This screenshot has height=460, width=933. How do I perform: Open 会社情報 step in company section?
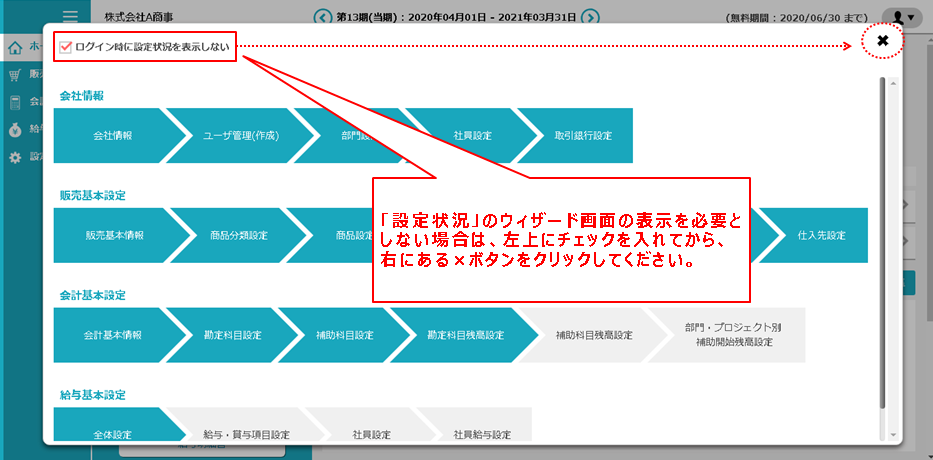113,136
